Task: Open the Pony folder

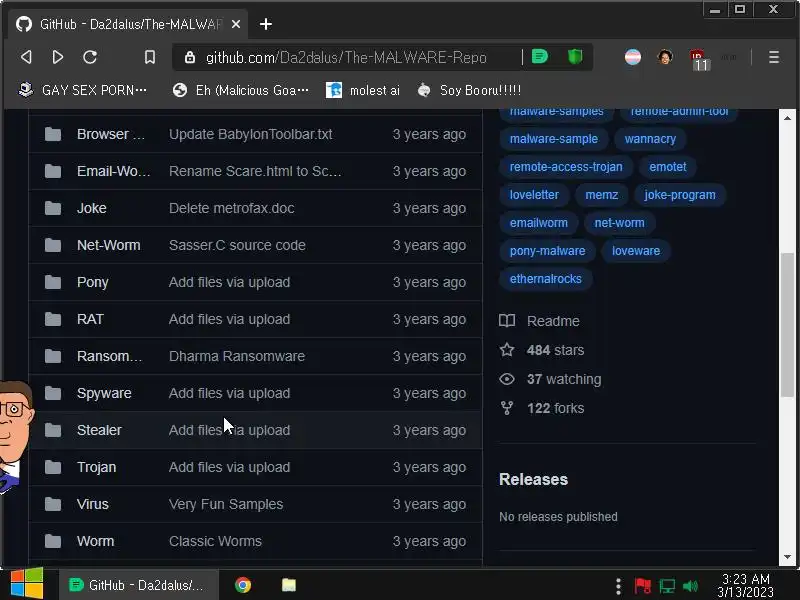Action: (x=92, y=282)
